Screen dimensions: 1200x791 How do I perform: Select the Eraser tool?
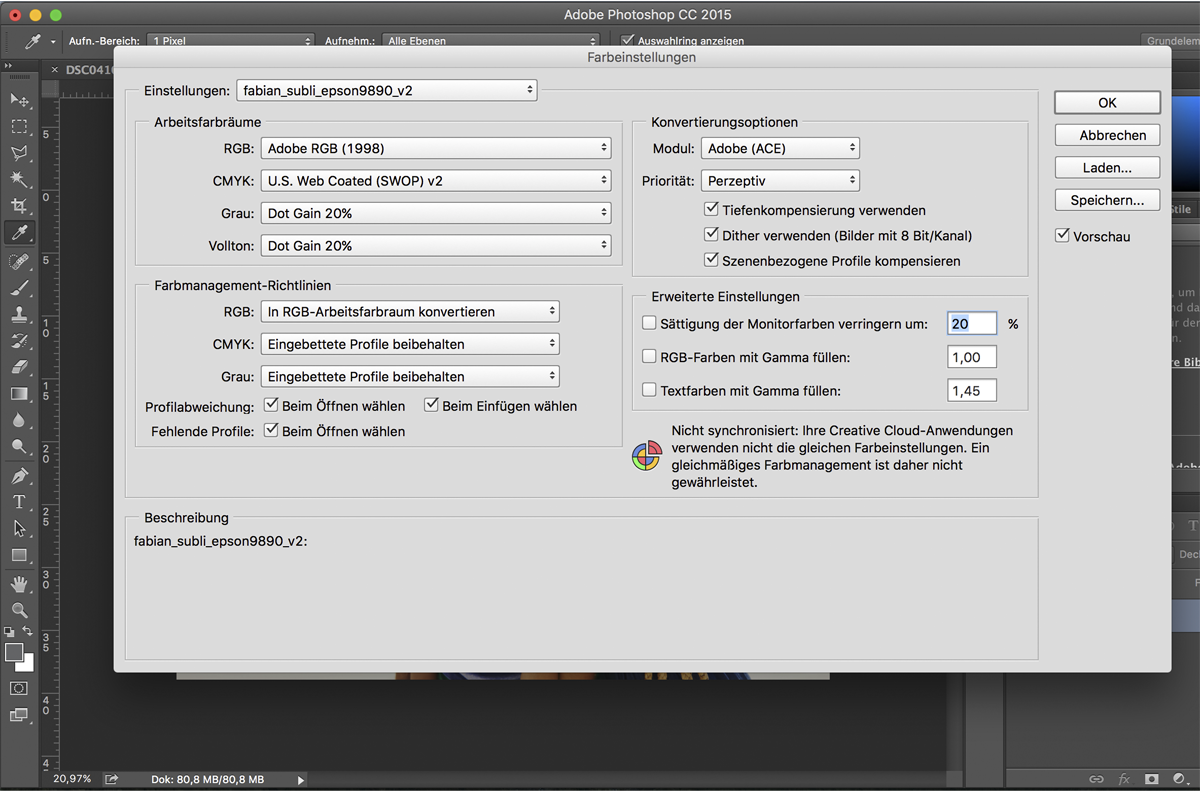19,367
